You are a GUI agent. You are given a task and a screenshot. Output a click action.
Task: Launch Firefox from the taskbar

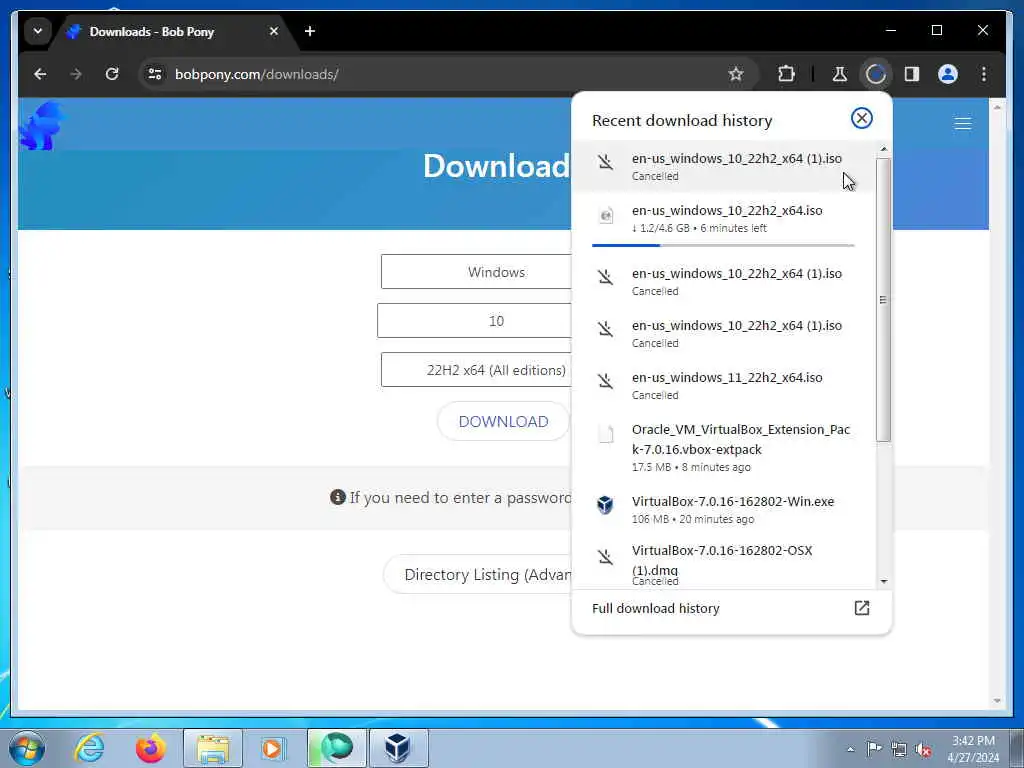[151, 748]
